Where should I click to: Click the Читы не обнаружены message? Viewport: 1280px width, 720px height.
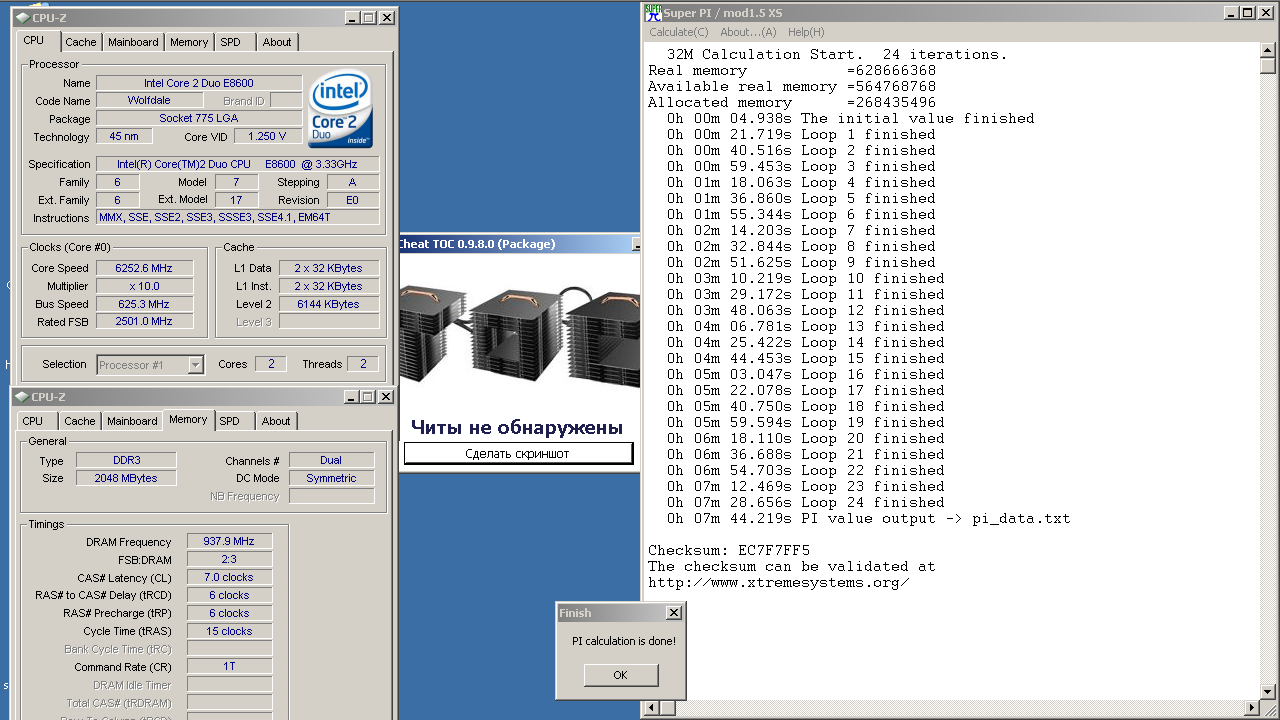(x=517, y=428)
